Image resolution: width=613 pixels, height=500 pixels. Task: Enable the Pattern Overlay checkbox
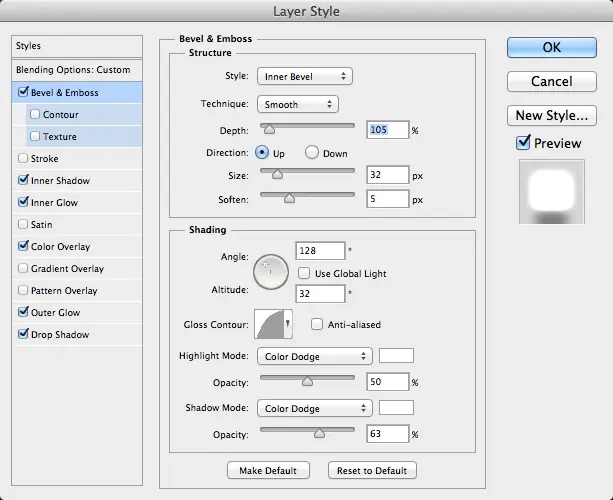click(23, 290)
